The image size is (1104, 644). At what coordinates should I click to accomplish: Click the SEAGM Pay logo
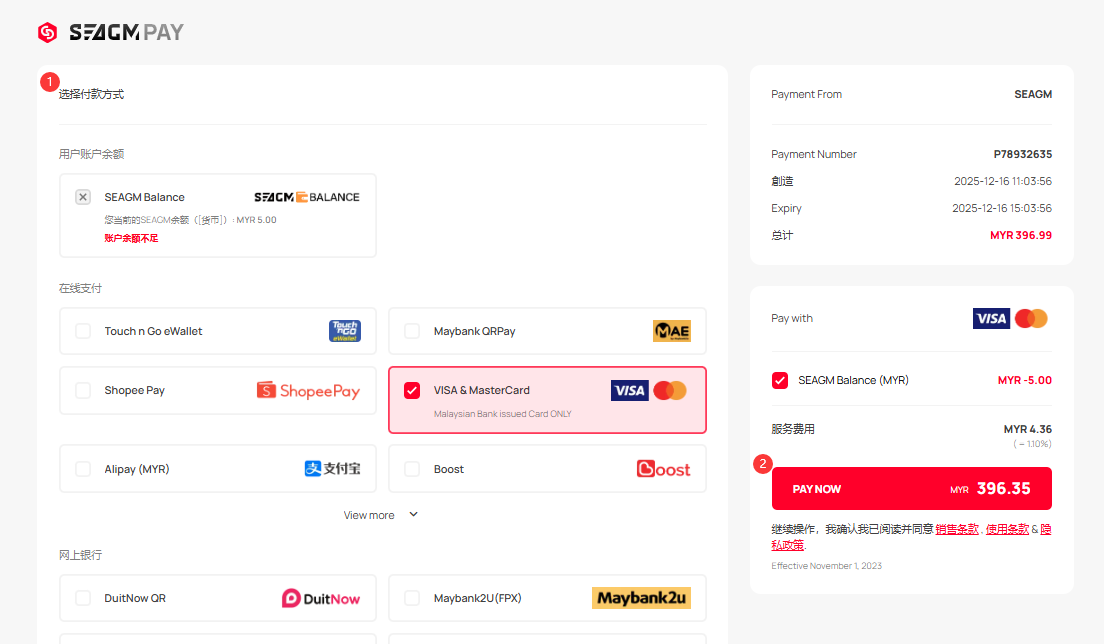coord(110,33)
